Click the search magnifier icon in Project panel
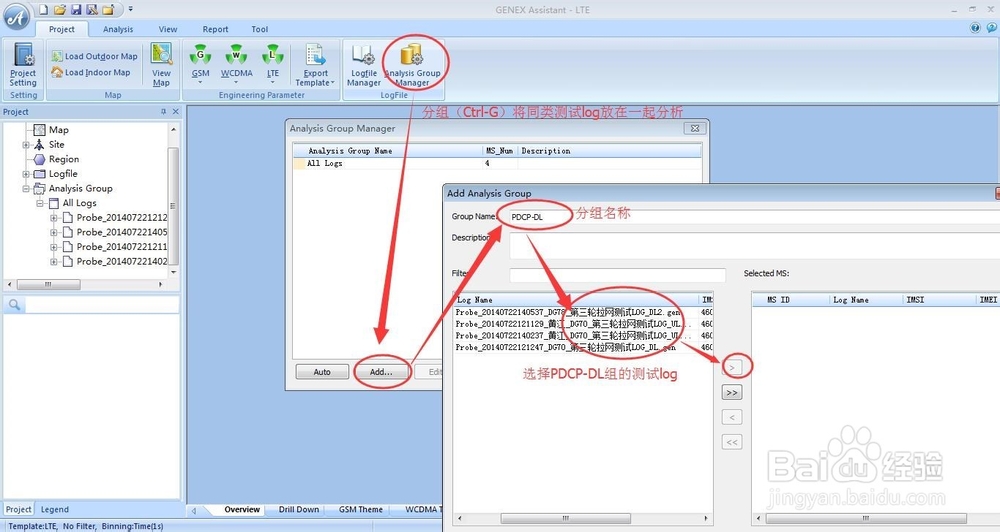This screenshot has height=532, width=1000. pyautogui.click(x=14, y=305)
